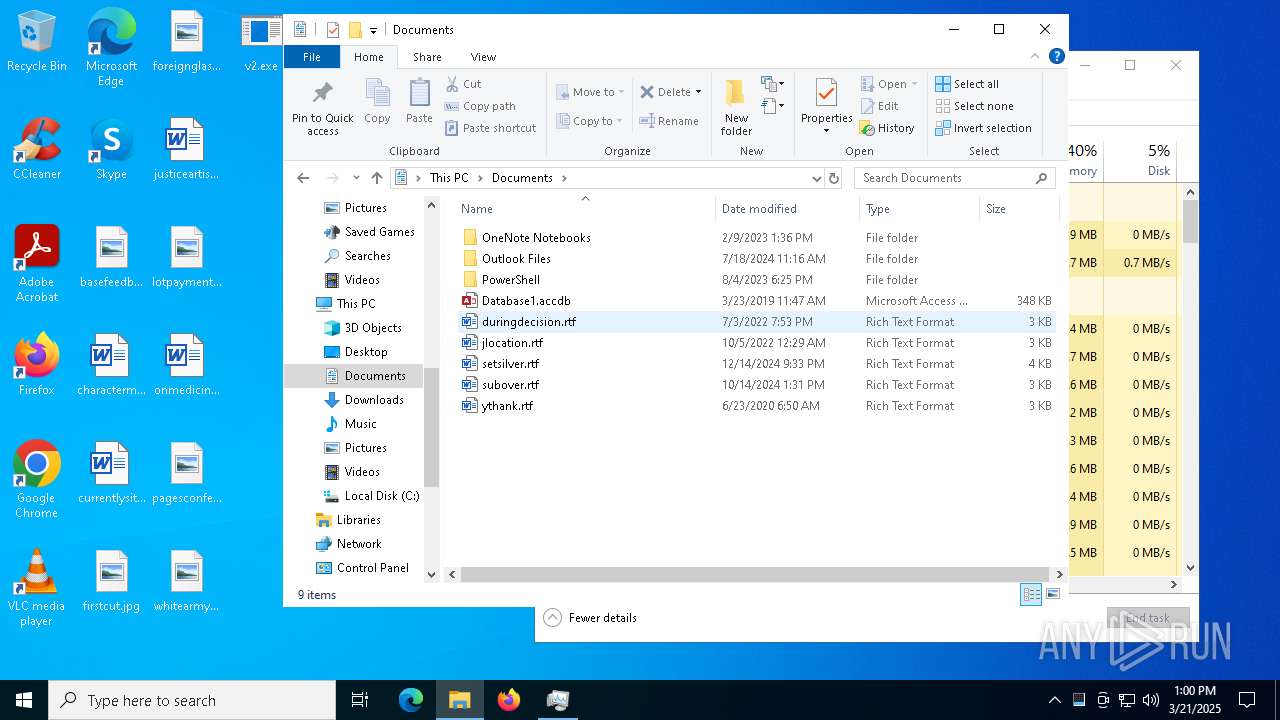
Task: Sort files by Type column header
Action: pyautogui.click(x=919, y=209)
